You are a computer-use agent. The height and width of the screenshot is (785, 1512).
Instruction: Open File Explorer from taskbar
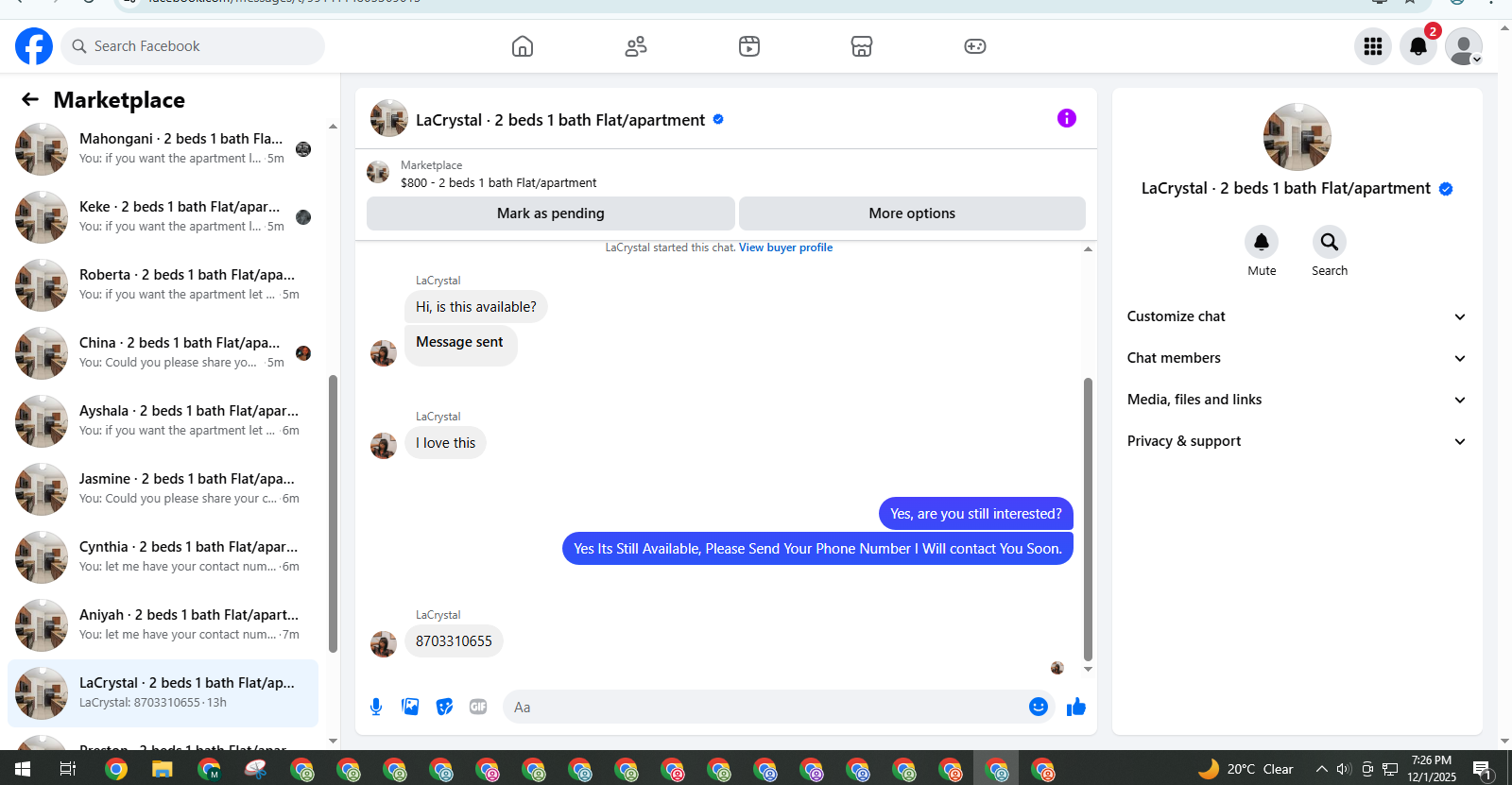163,769
